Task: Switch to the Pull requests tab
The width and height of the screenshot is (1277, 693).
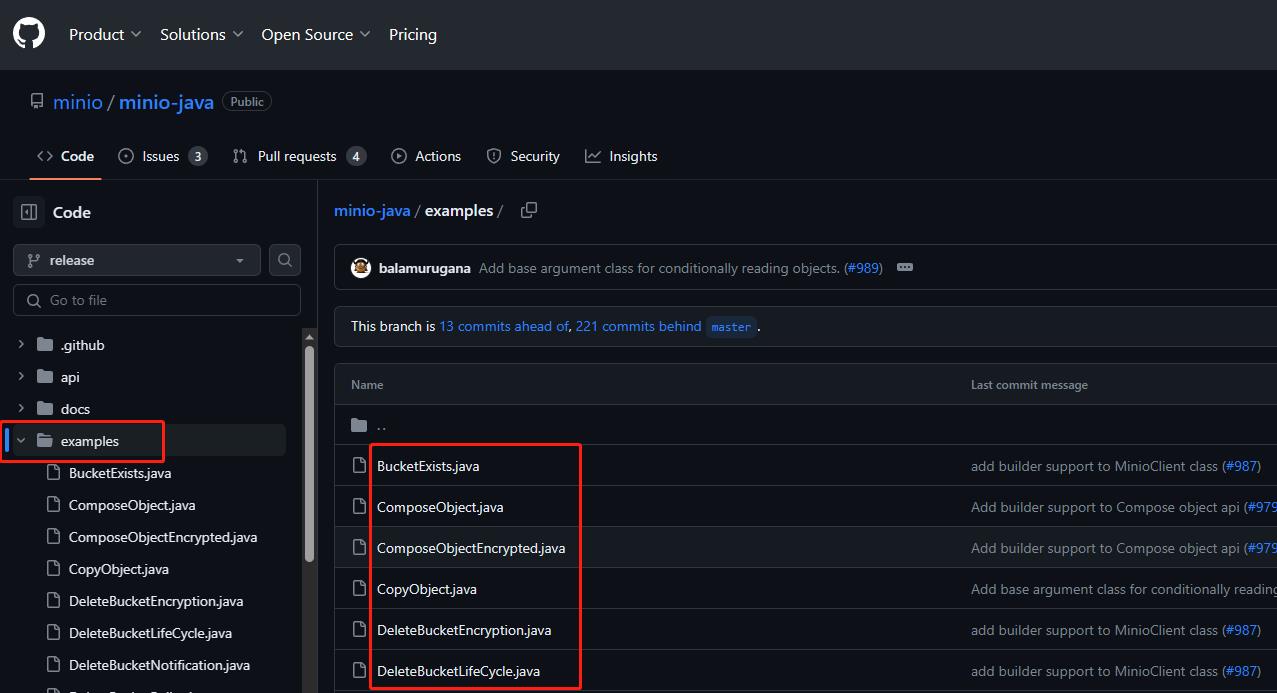Action: pos(299,156)
